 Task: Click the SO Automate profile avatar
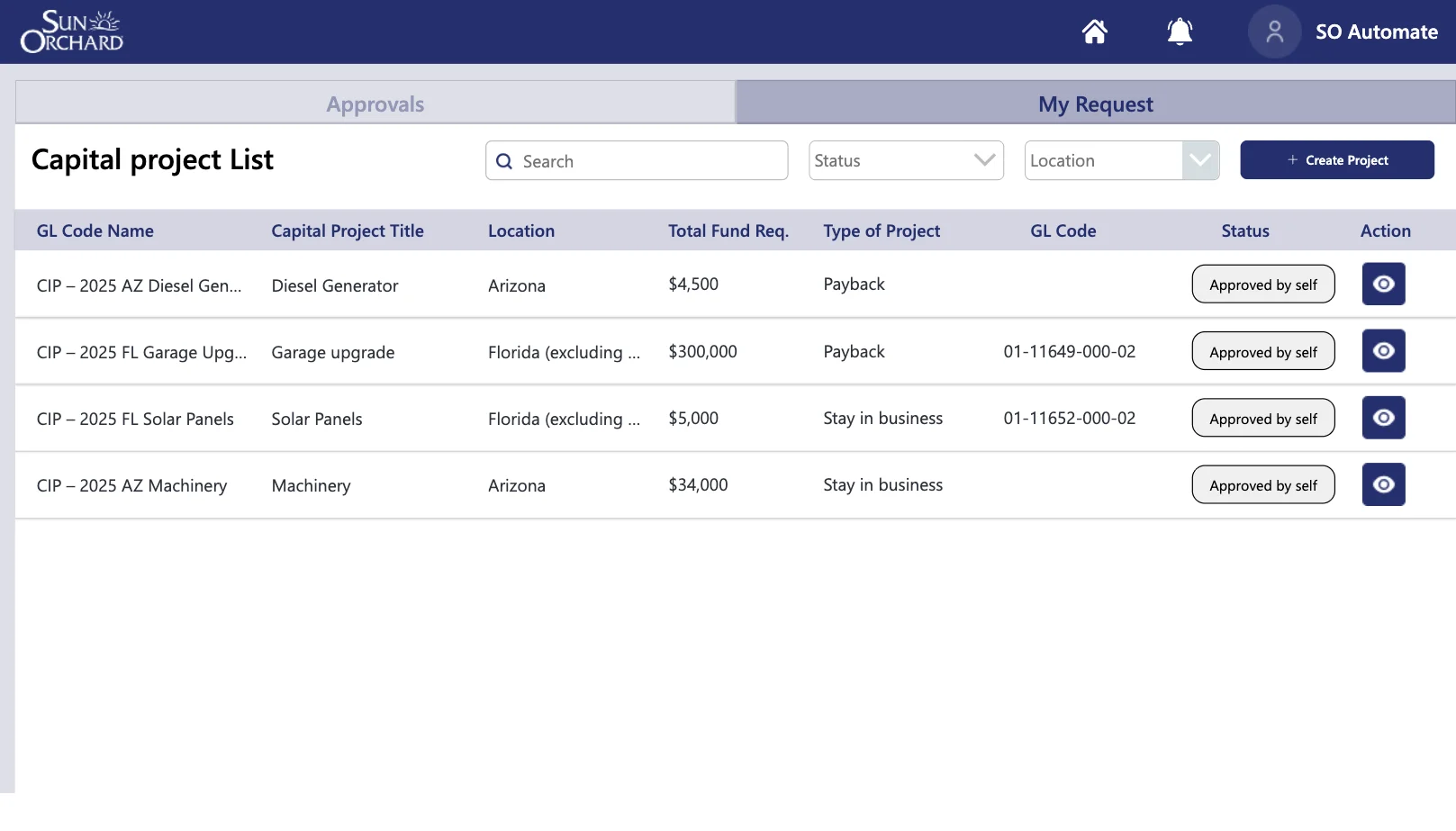(1274, 32)
